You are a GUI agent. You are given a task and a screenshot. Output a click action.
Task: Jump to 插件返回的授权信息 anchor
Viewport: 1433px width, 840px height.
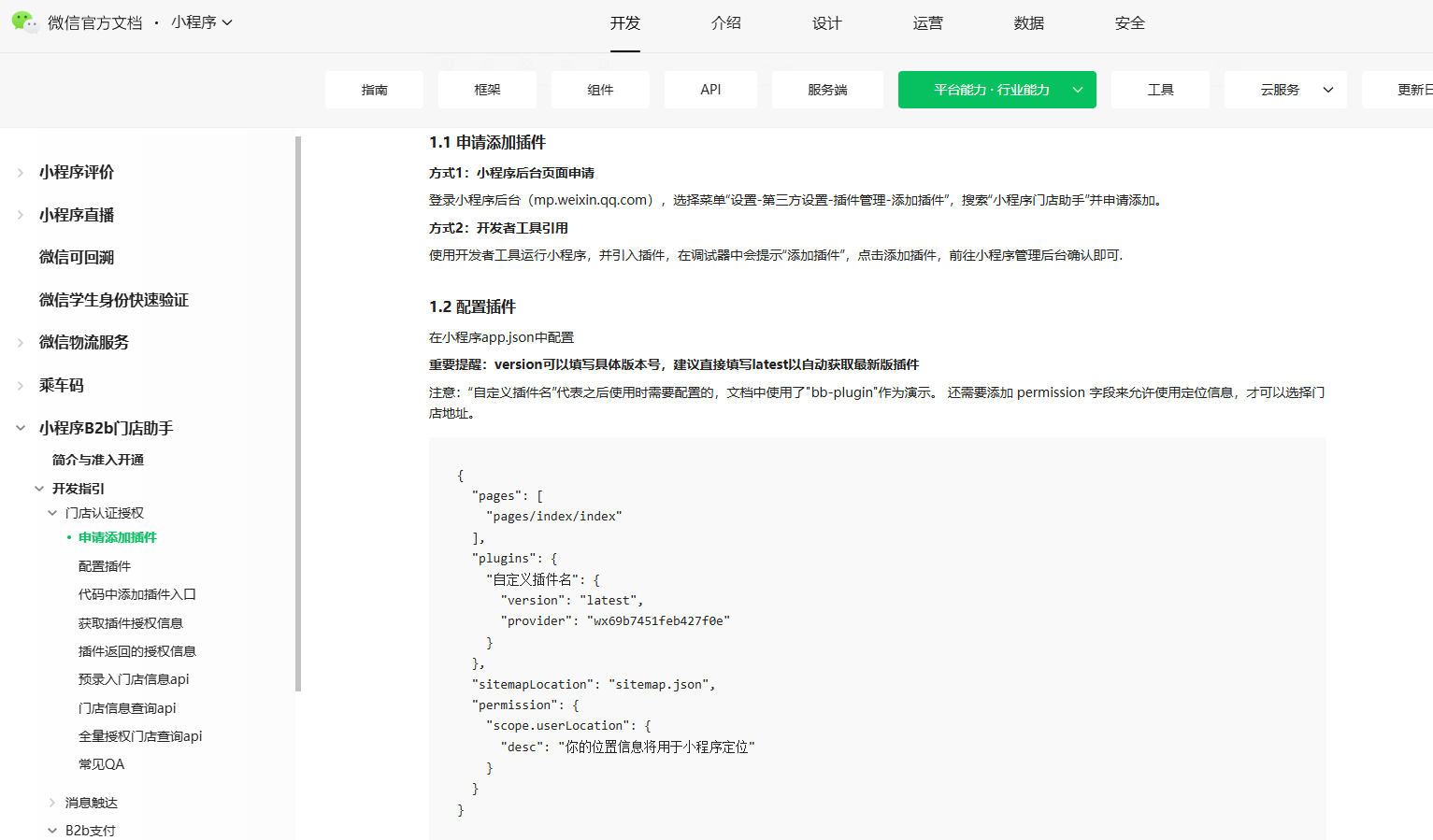[x=137, y=651]
